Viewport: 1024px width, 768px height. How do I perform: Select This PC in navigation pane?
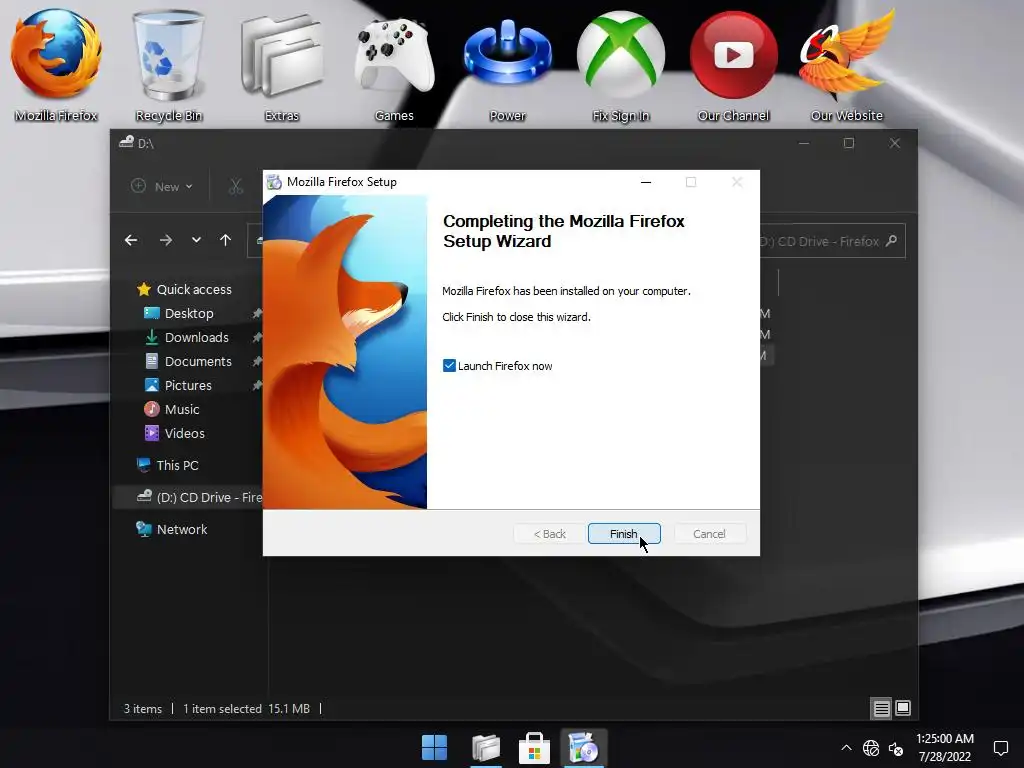tap(168, 466)
